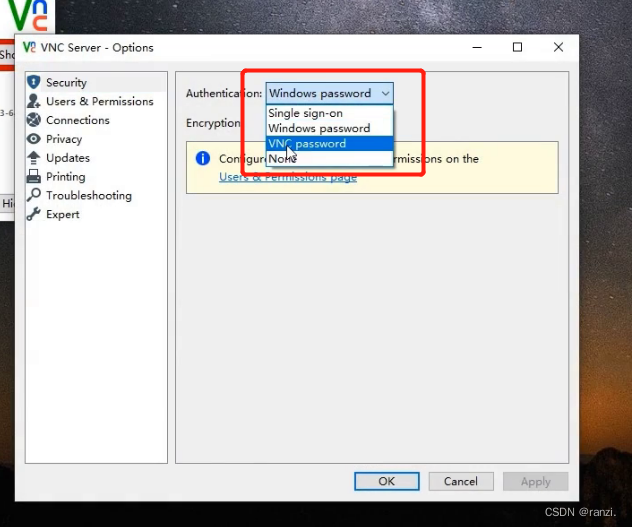
Task: Maximize the VNC Server Options window
Action: tap(517, 47)
